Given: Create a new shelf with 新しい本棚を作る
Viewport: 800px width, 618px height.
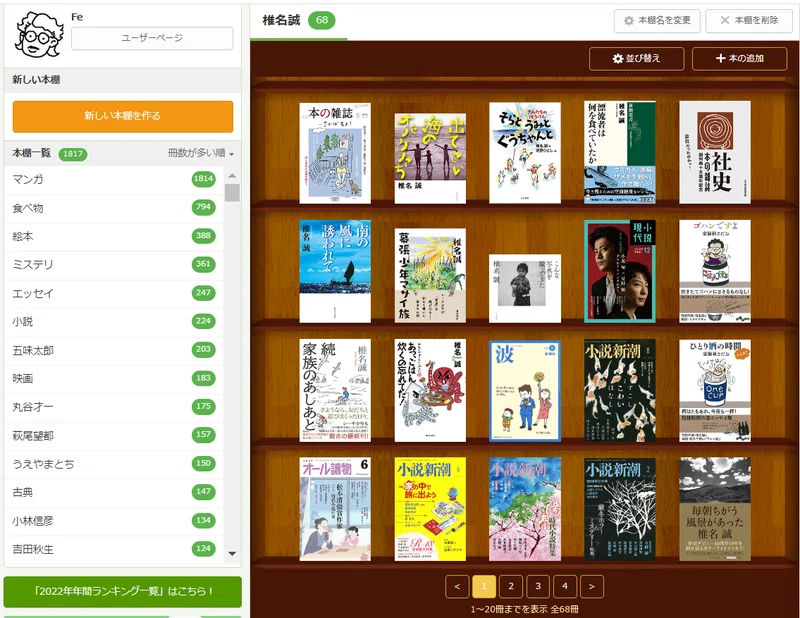Looking at the screenshot, I should (123, 116).
